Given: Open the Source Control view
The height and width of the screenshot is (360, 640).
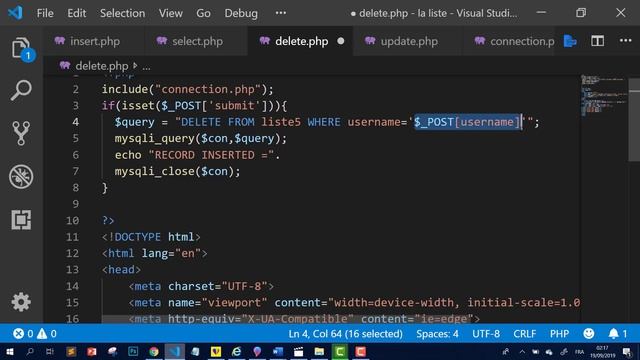Looking at the screenshot, I should (x=21, y=133).
